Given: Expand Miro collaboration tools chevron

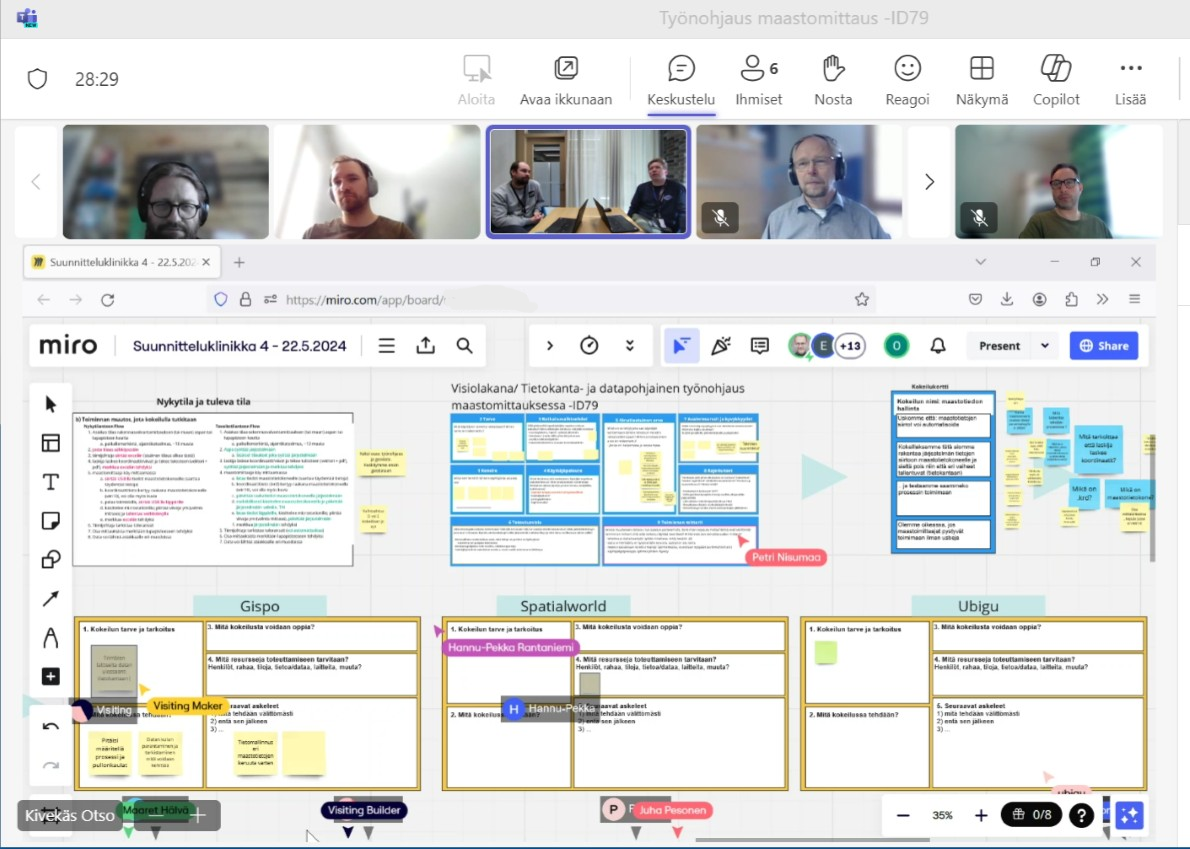Looking at the screenshot, I should click(x=549, y=346).
